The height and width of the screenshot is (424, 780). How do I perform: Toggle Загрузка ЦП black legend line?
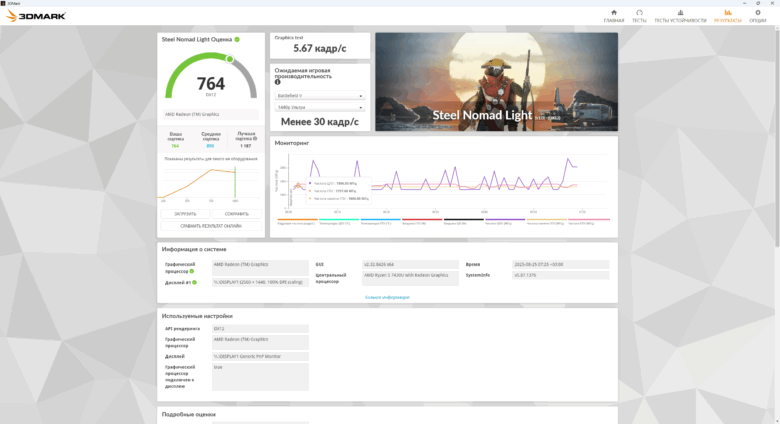click(x=463, y=221)
